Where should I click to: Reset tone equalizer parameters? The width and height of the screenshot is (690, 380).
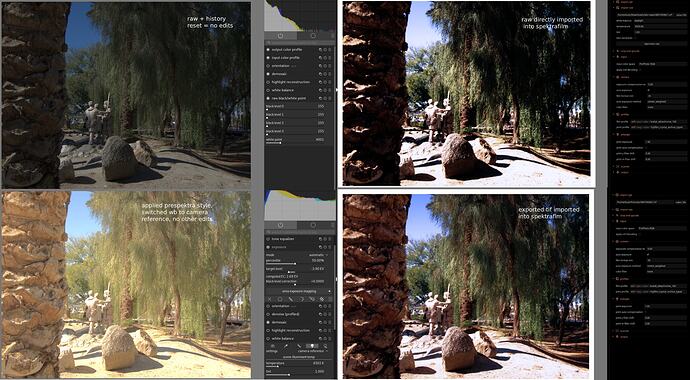pyautogui.click(x=325, y=239)
